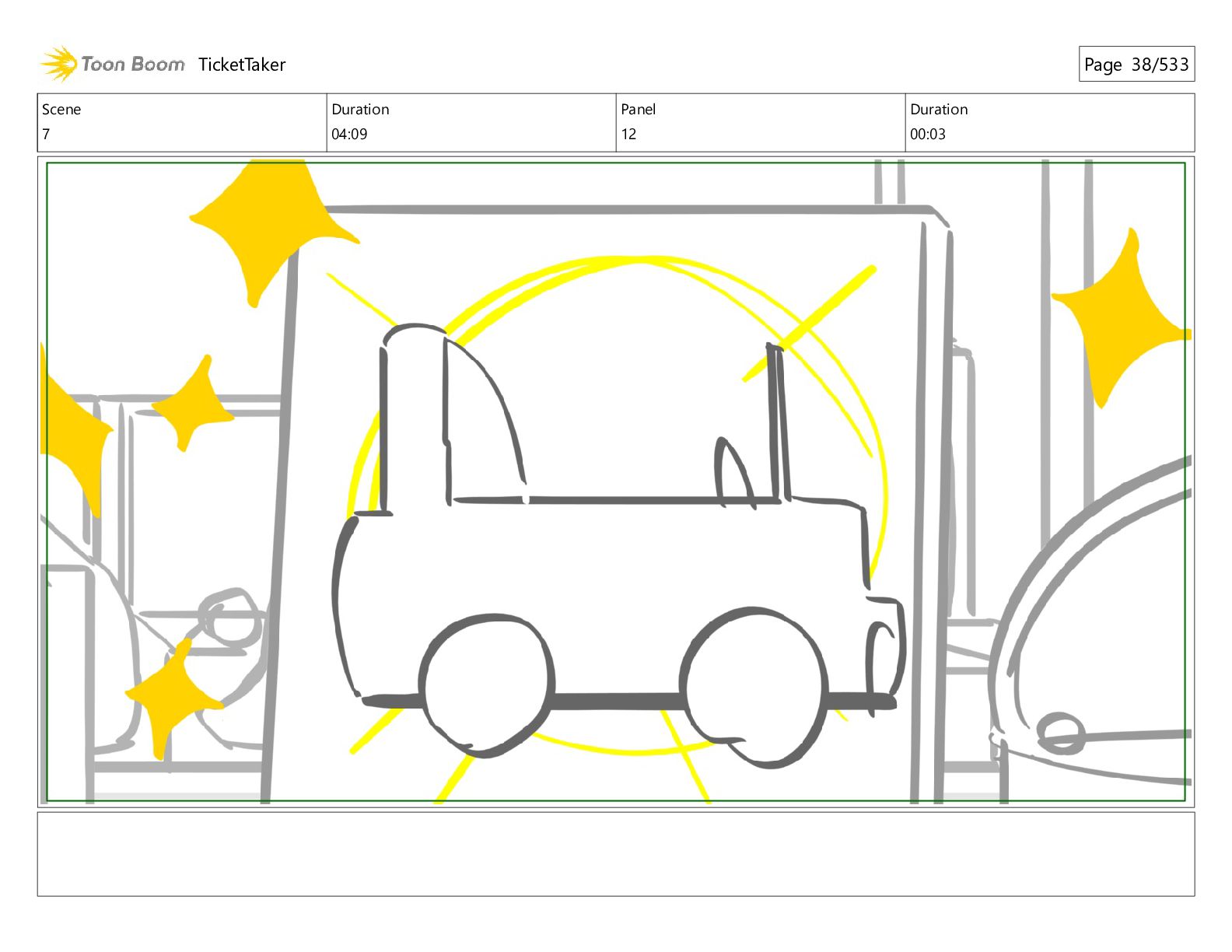Click the Page 38/533 indicator

tap(1136, 65)
